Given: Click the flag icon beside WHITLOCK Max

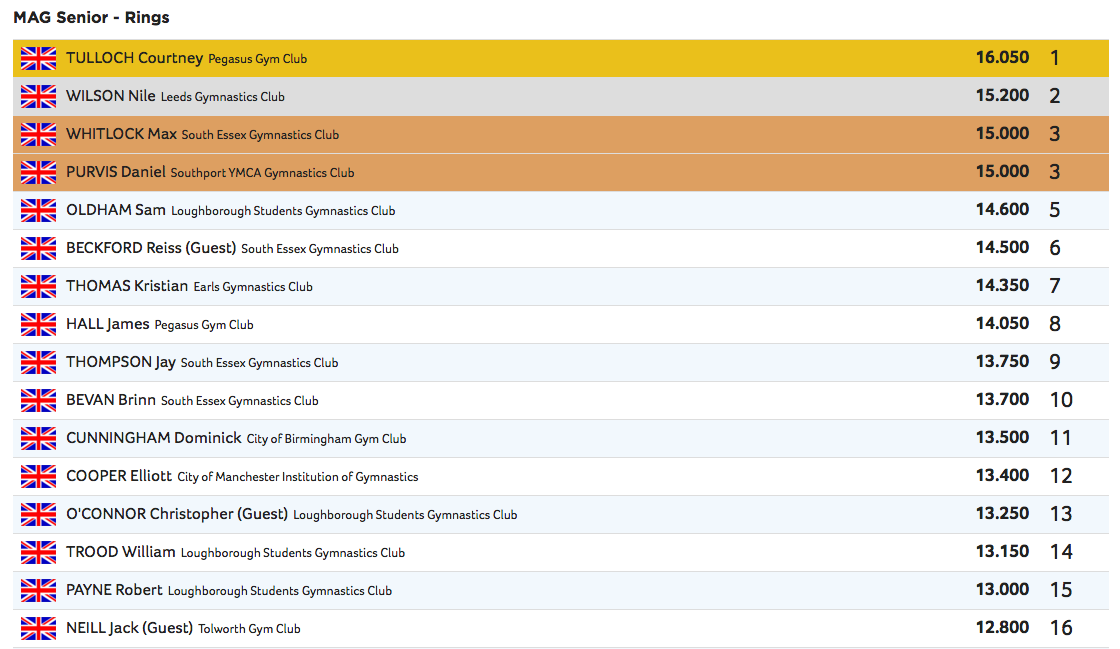Looking at the screenshot, I should (38, 134).
